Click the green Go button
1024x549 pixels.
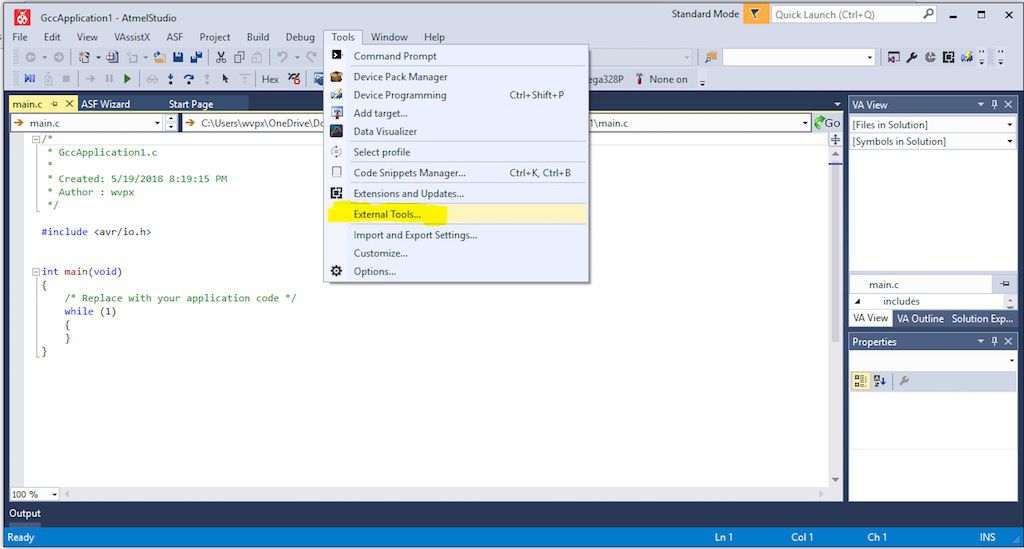coord(827,123)
